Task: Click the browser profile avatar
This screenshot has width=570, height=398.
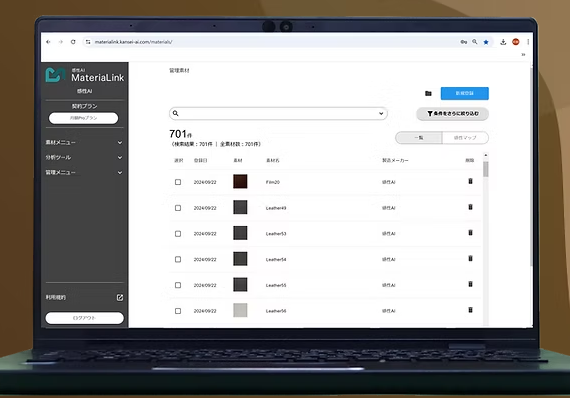Action: point(515,42)
